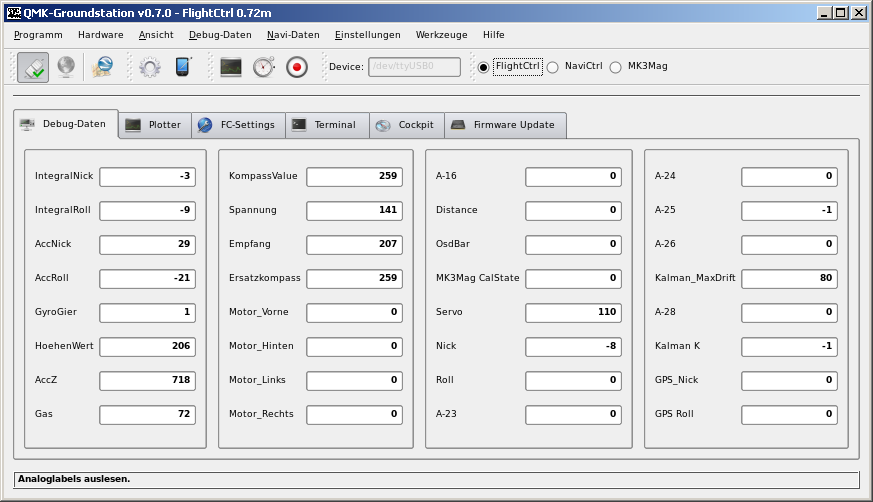Screen dimensions: 873x502
Task: Click the serial connect icon in toolbar
Action: pos(33,67)
